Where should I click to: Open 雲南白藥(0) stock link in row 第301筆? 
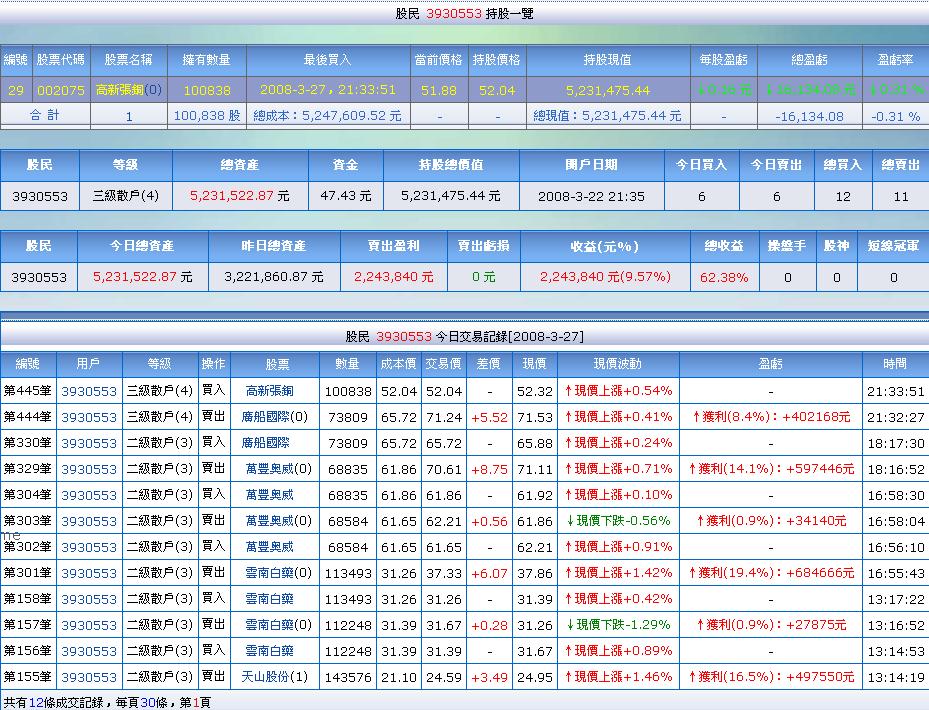click(278, 573)
